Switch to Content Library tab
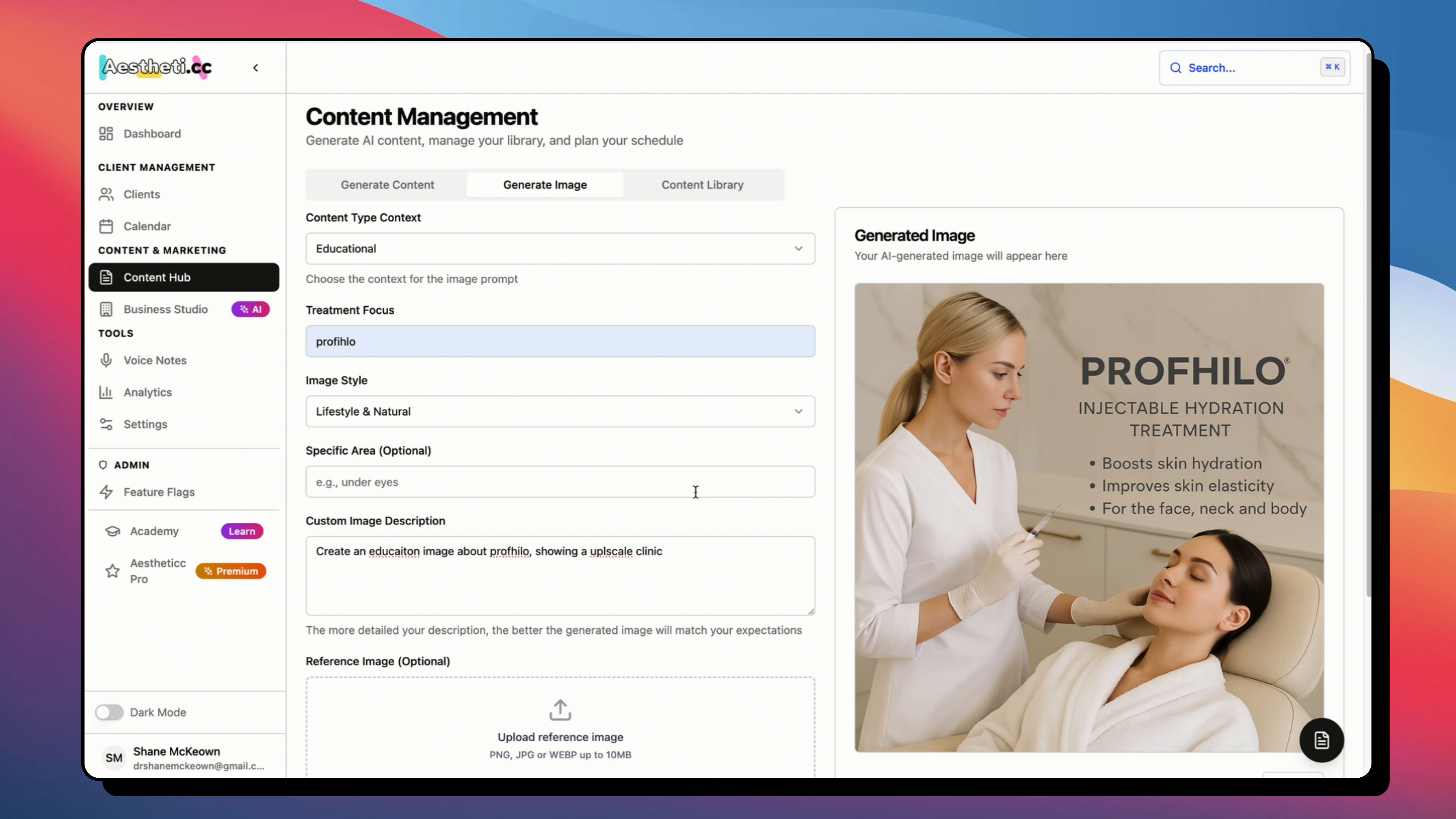Screen dimensions: 1456x819 [x=702, y=185]
